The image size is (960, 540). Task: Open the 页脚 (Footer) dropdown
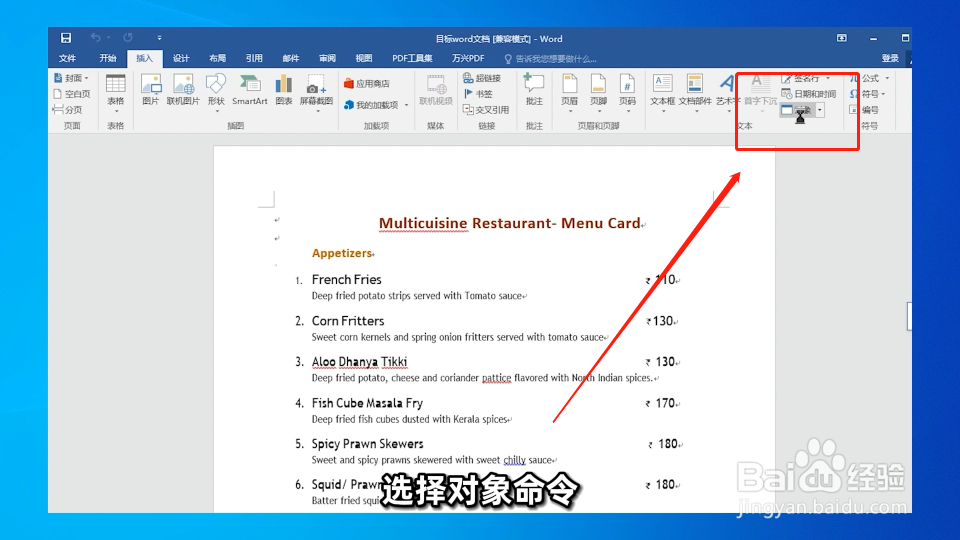[598, 93]
